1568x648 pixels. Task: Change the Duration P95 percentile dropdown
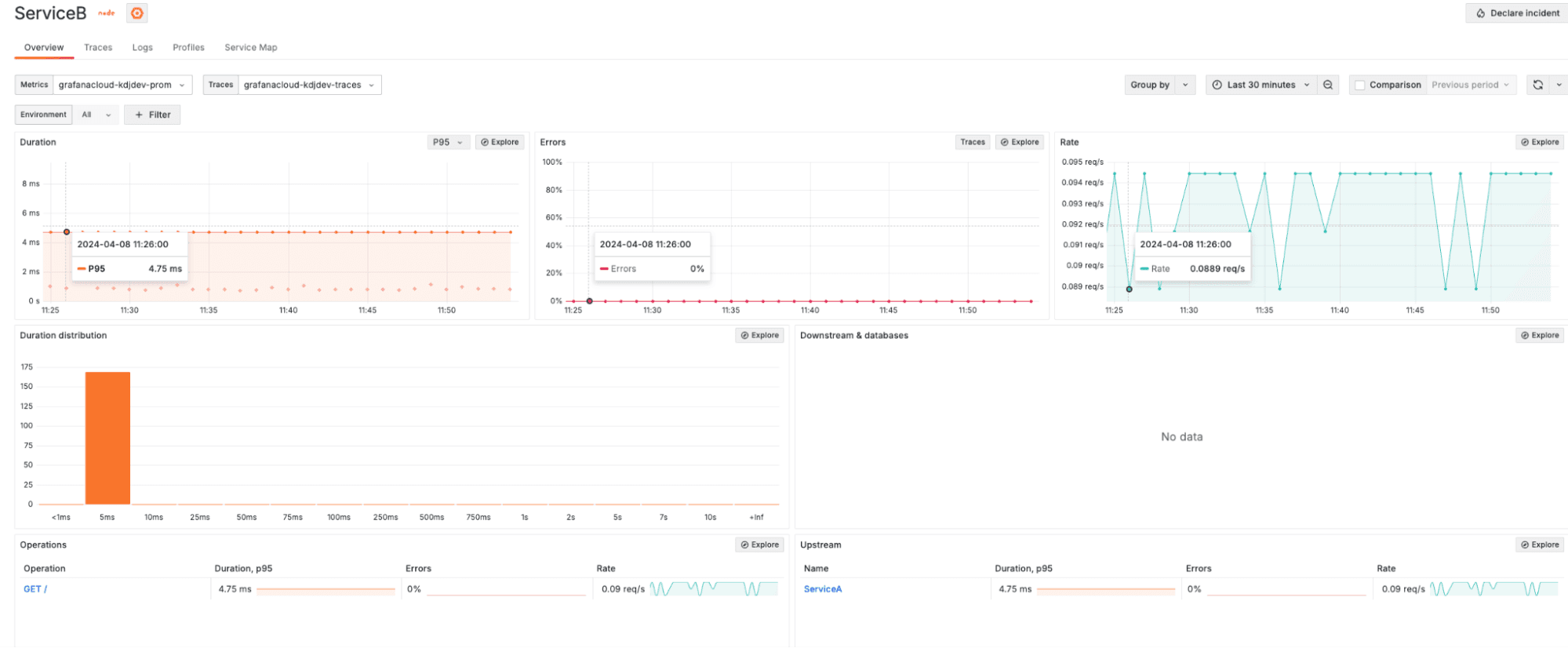click(448, 142)
